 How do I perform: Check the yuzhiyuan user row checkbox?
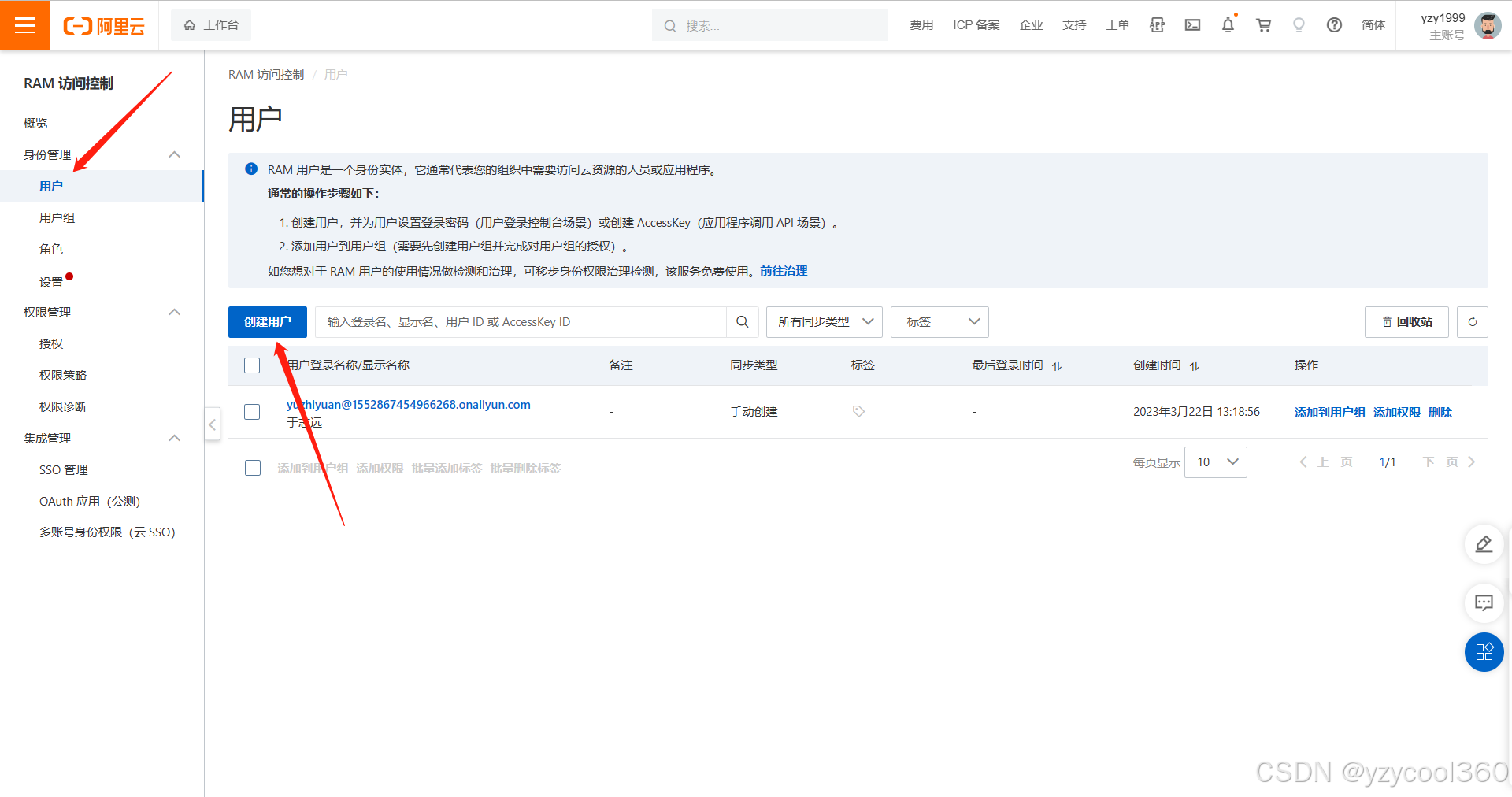pyautogui.click(x=252, y=412)
